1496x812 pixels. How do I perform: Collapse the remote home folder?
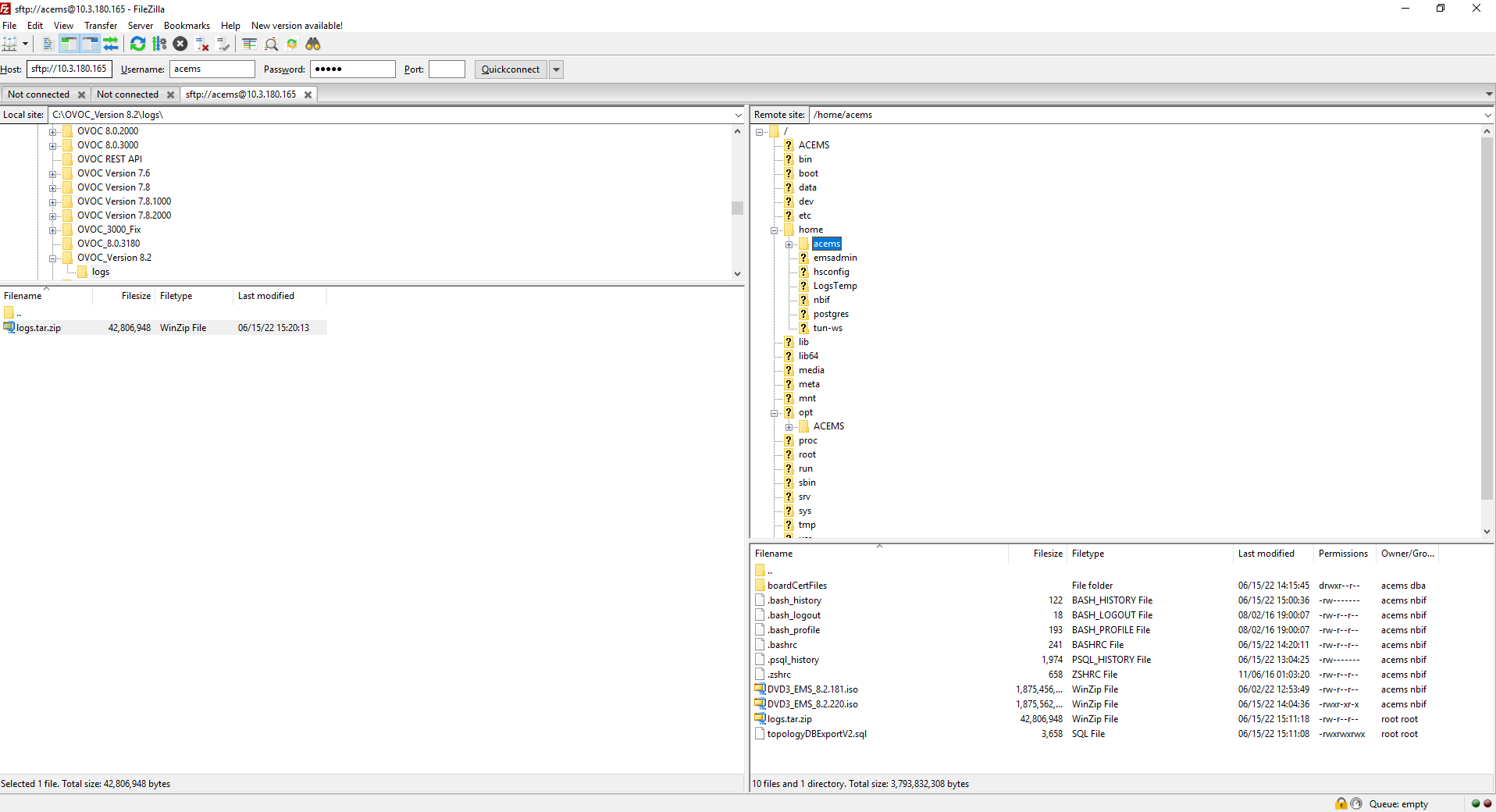tap(775, 230)
